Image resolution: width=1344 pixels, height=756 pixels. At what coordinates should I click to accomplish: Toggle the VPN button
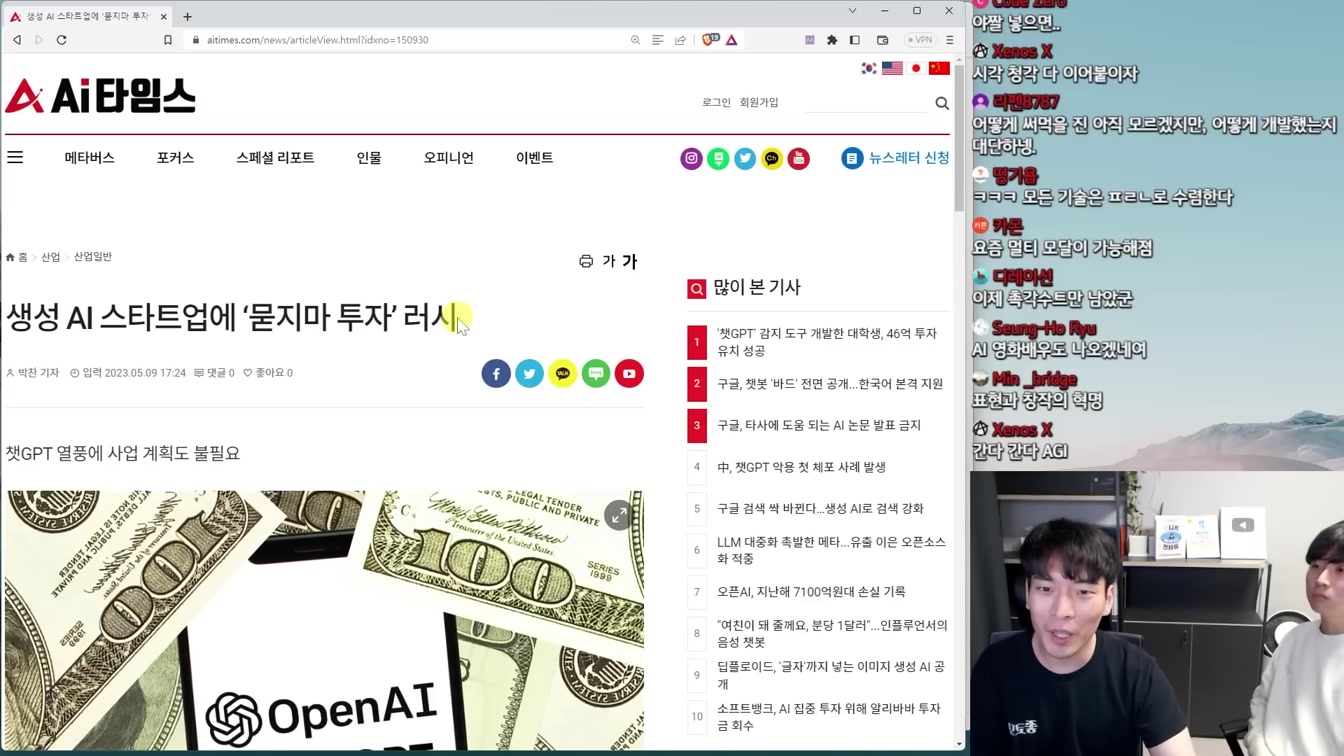pyautogui.click(x=920, y=40)
